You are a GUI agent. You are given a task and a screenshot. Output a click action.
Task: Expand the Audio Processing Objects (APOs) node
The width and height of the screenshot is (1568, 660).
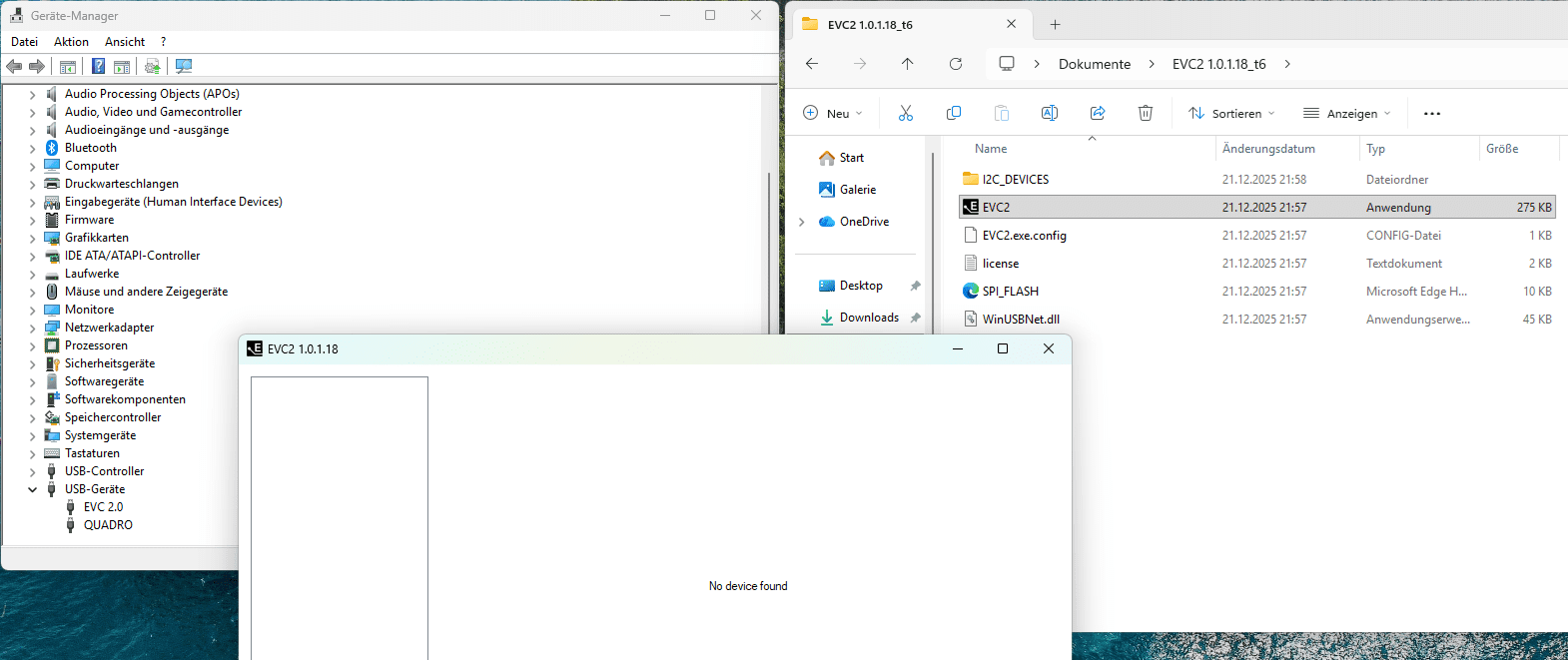click(x=32, y=94)
